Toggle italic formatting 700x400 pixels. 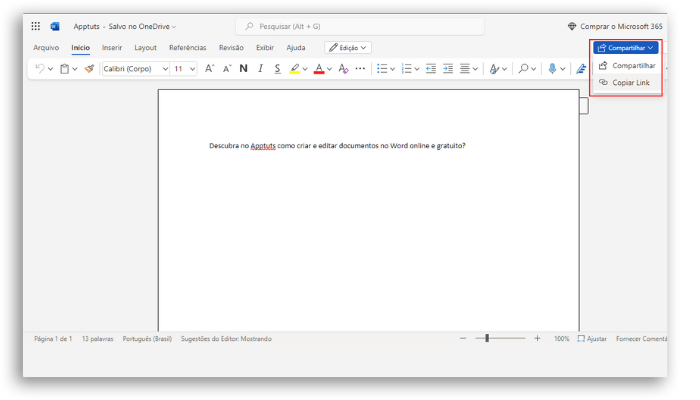tap(261, 68)
